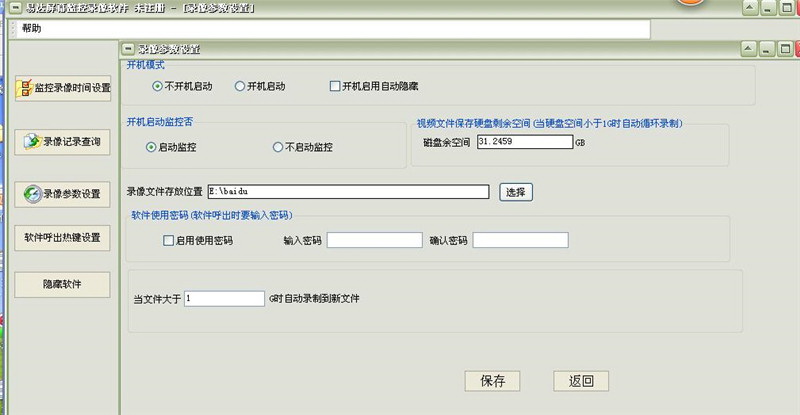Minimize the main application window

click(768, 8)
